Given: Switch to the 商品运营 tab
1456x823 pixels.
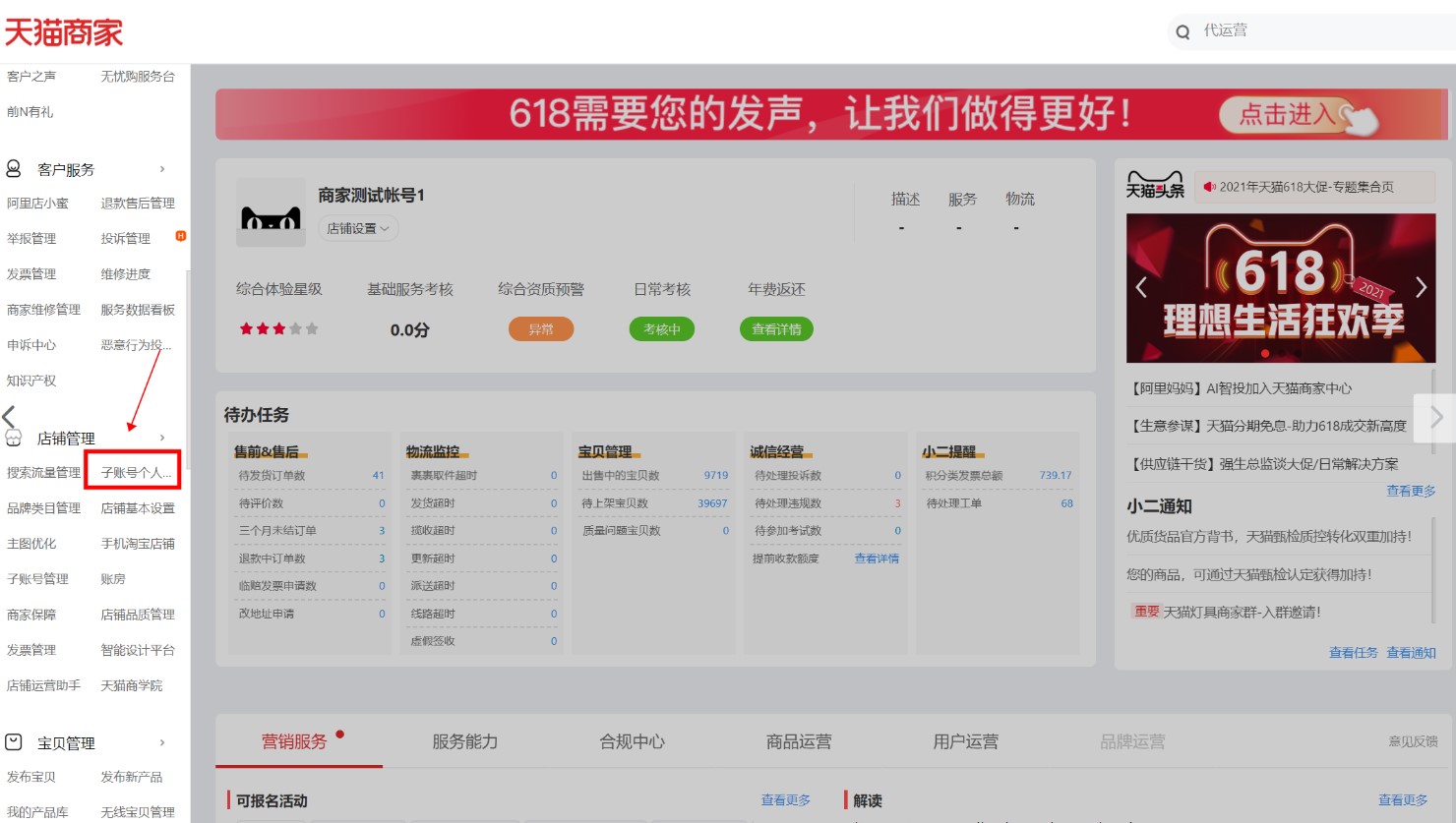Looking at the screenshot, I should 799,741.
